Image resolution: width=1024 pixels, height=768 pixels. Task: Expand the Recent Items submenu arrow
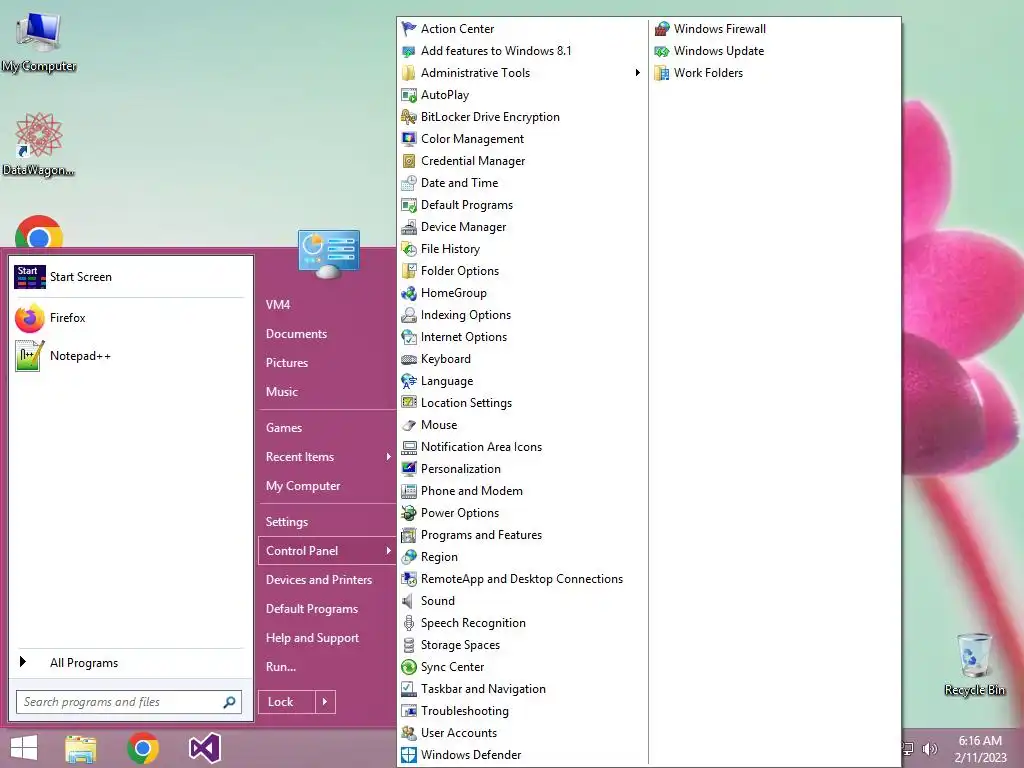click(389, 456)
